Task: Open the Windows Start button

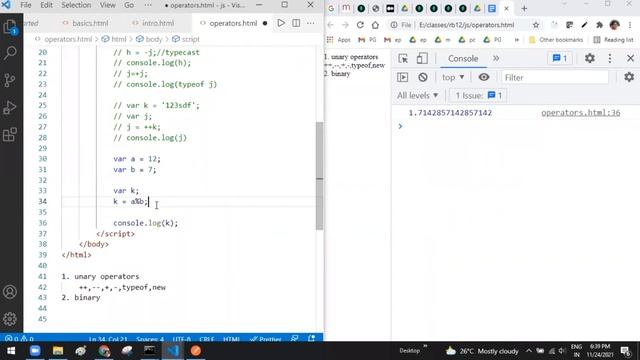Action: pos(11,351)
